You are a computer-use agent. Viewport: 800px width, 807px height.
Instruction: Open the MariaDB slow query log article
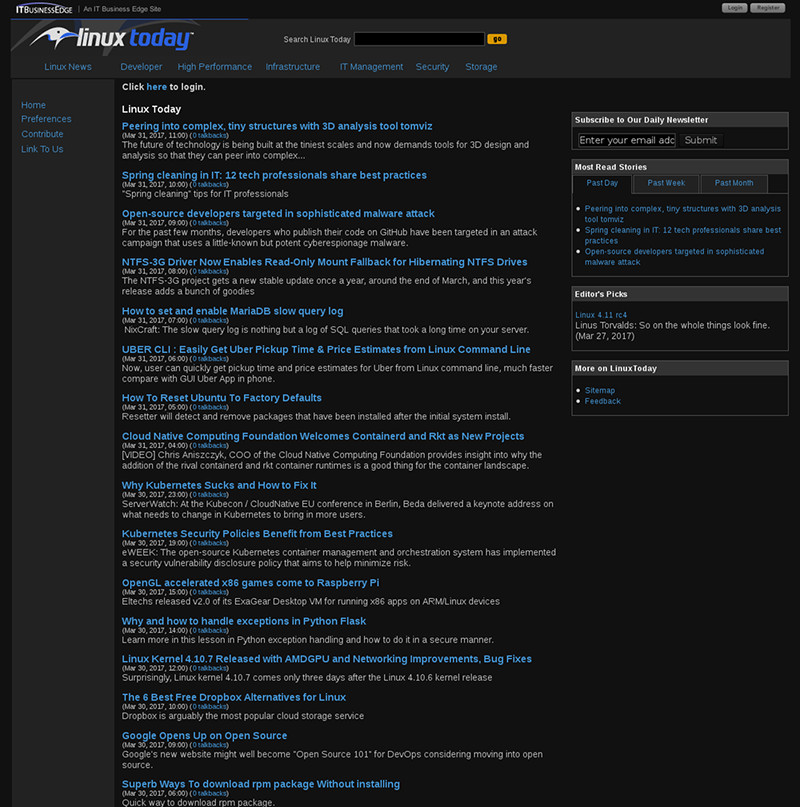233,311
